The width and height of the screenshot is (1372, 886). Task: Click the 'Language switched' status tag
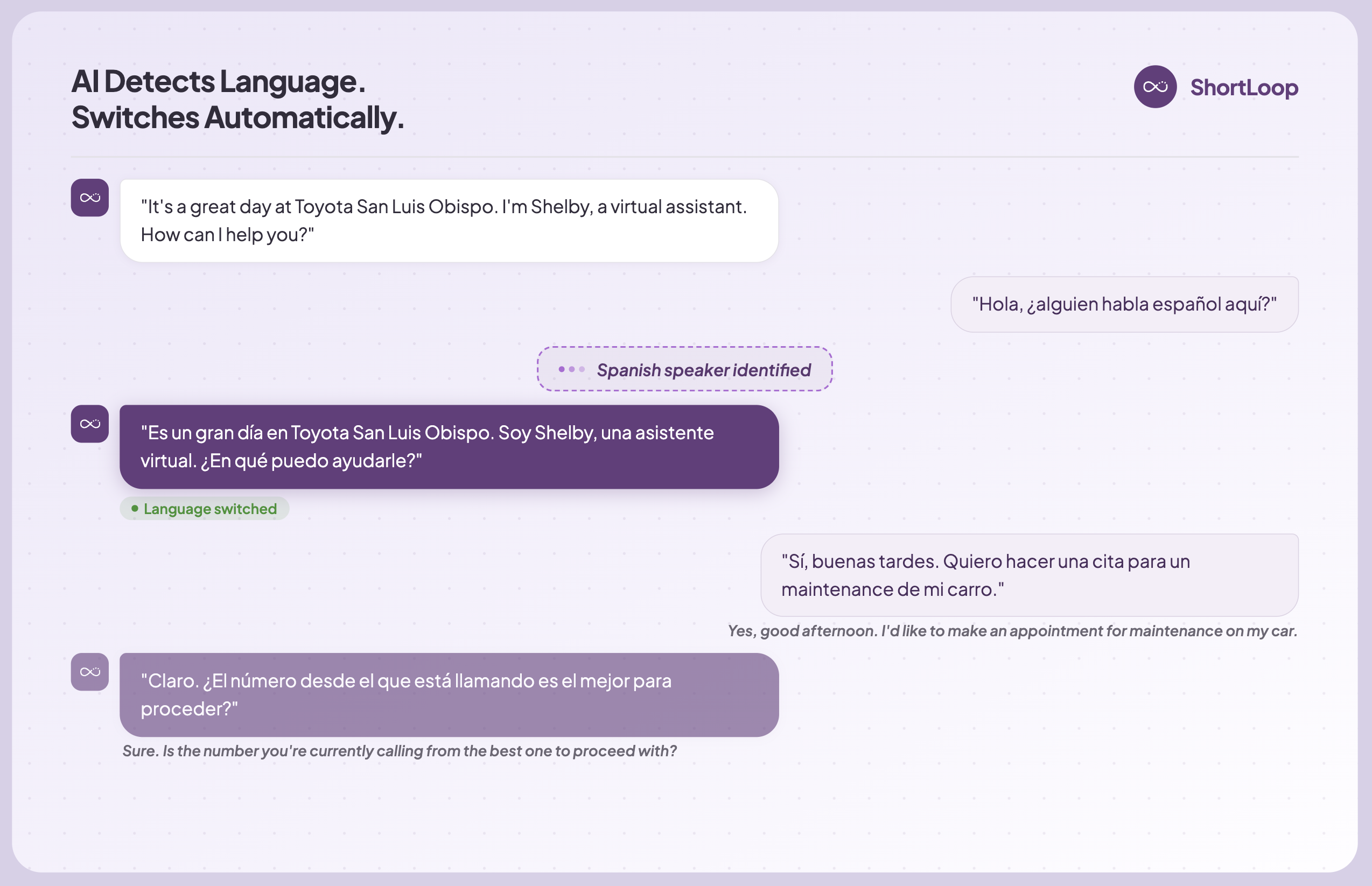[x=204, y=509]
